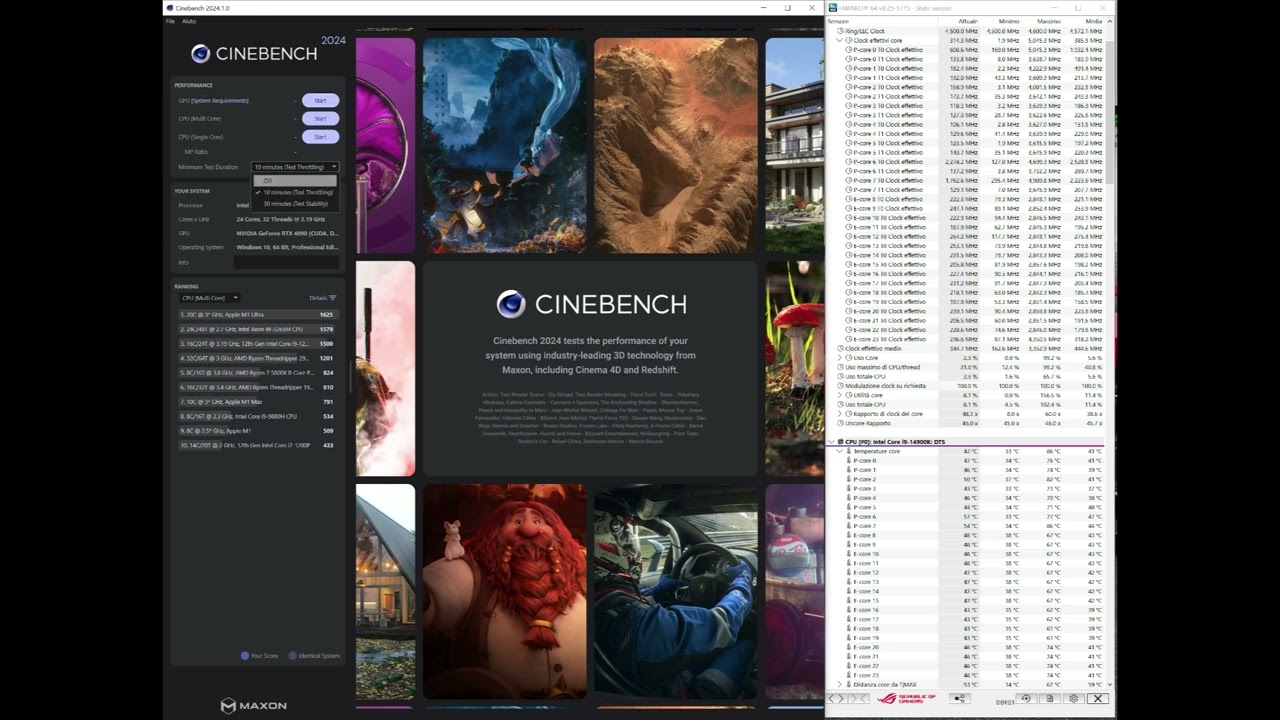
Task: Click the HWiNFO reset clock icon
Action: click(x=1025, y=698)
